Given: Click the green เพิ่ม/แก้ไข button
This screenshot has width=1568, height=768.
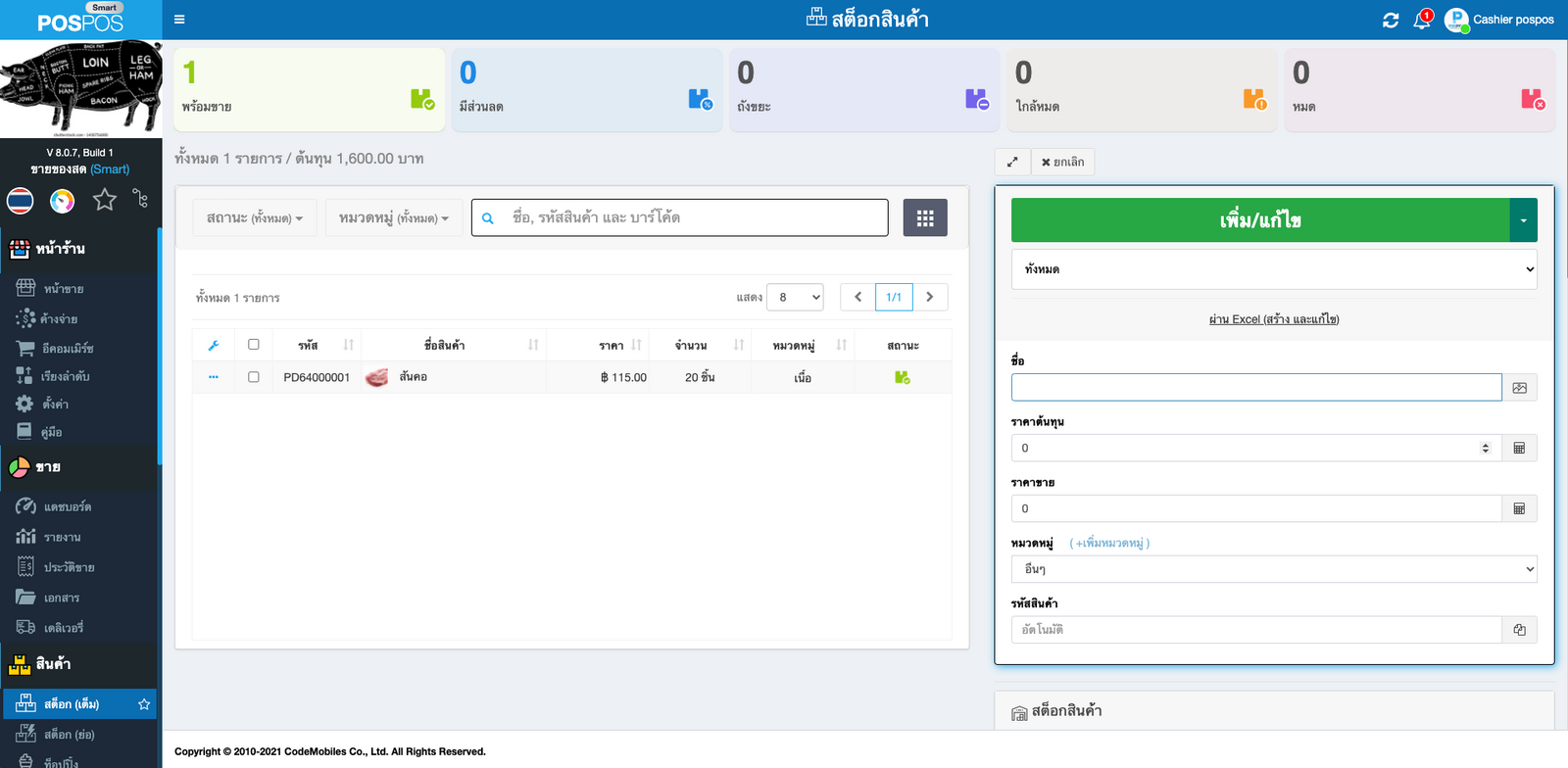Looking at the screenshot, I should coord(1260,220).
